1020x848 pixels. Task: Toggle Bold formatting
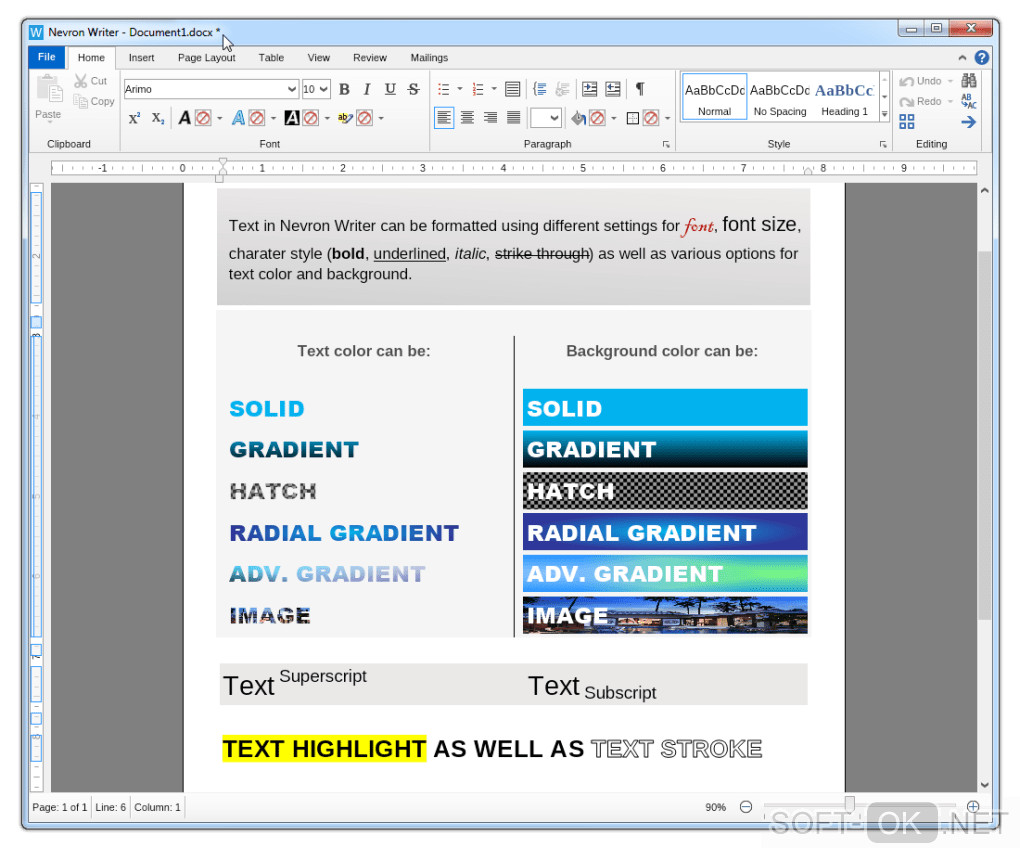tap(345, 89)
